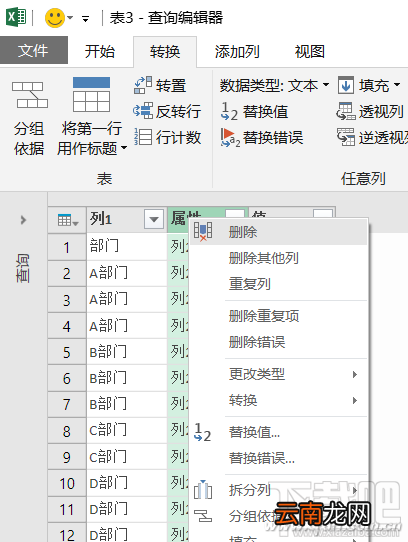Click the A部门 cell in row 4
The image size is (408, 542).
[x=127, y=326]
